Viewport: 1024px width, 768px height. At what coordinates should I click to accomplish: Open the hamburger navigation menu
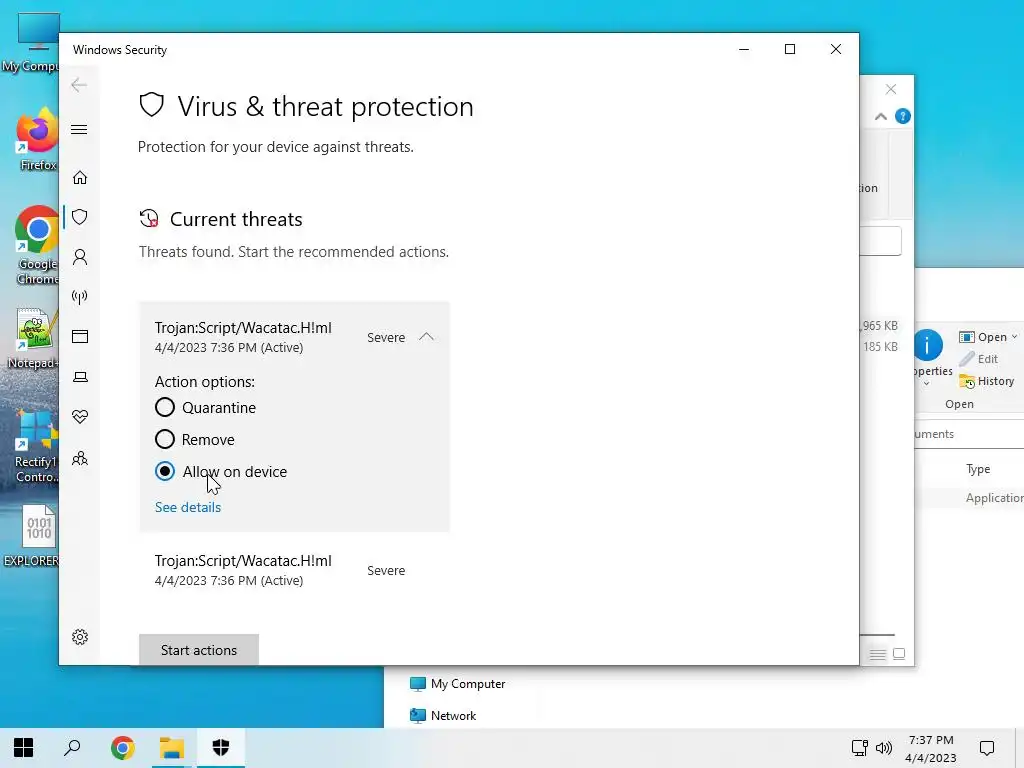[x=79, y=129]
